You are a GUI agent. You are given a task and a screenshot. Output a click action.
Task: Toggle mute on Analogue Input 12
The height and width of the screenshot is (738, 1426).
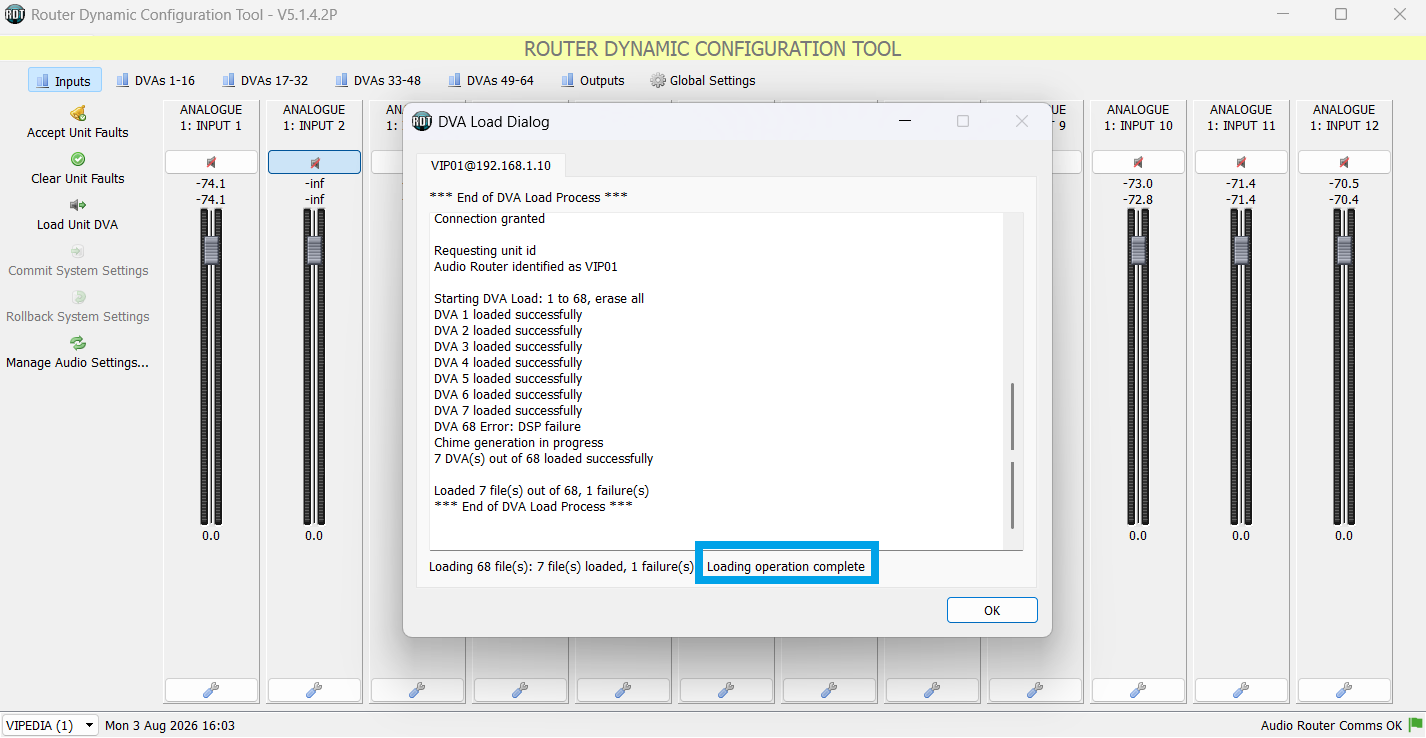point(1344,162)
